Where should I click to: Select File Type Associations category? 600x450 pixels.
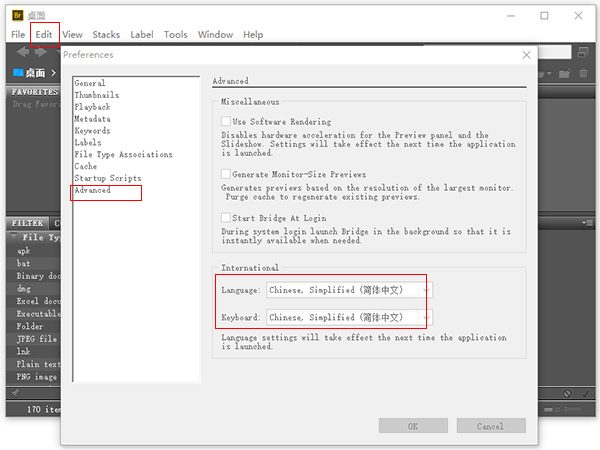click(124, 154)
